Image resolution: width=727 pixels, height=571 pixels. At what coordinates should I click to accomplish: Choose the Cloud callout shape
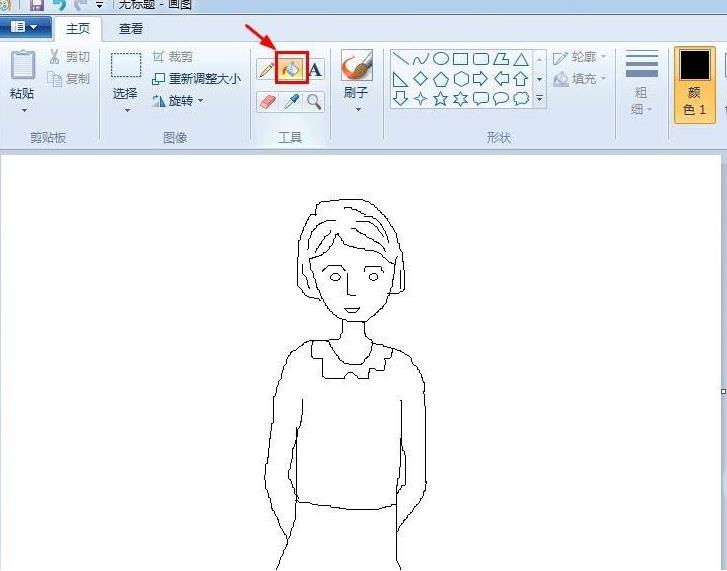[x=521, y=98]
